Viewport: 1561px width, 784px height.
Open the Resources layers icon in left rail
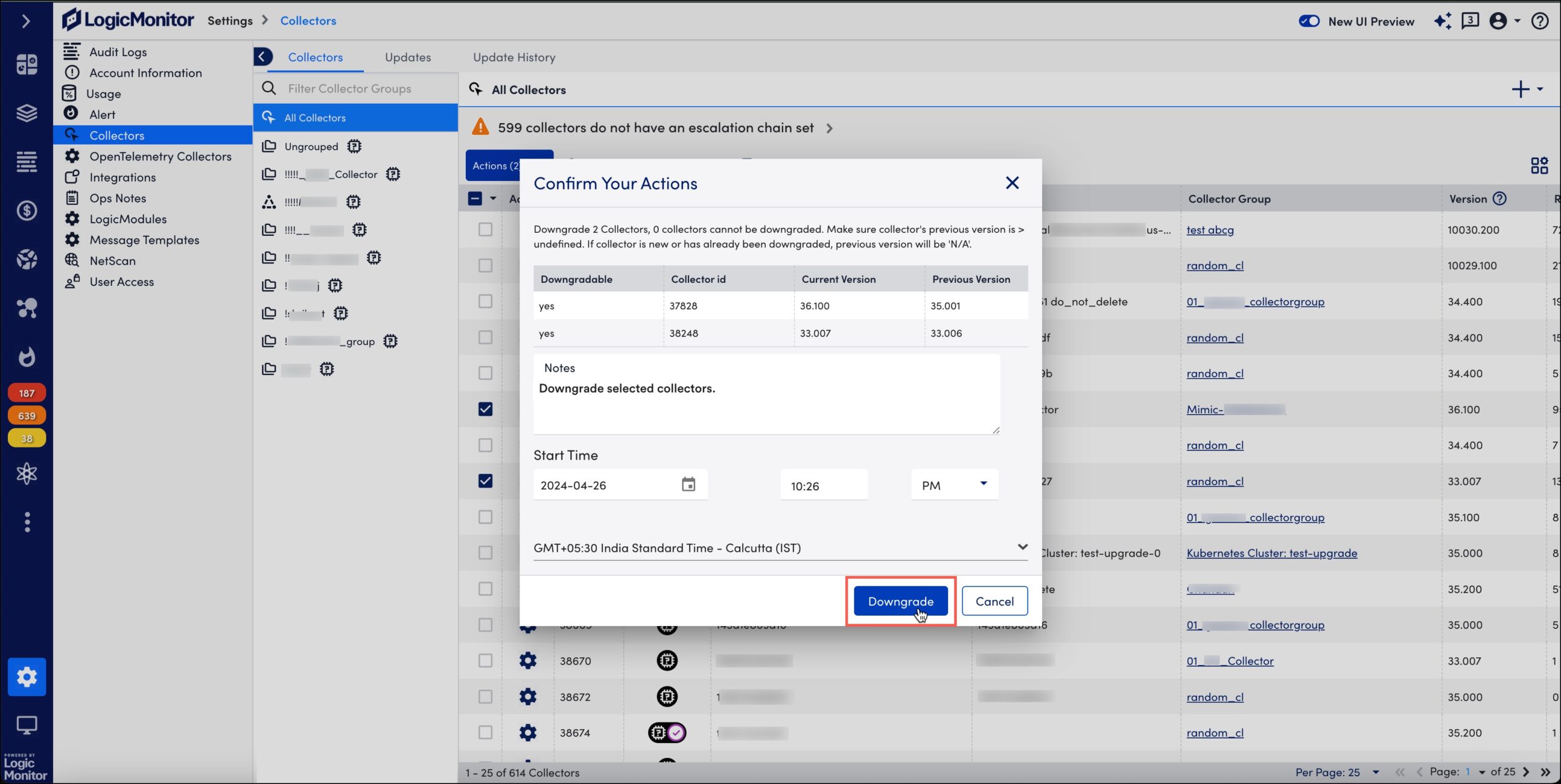(x=26, y=113)
